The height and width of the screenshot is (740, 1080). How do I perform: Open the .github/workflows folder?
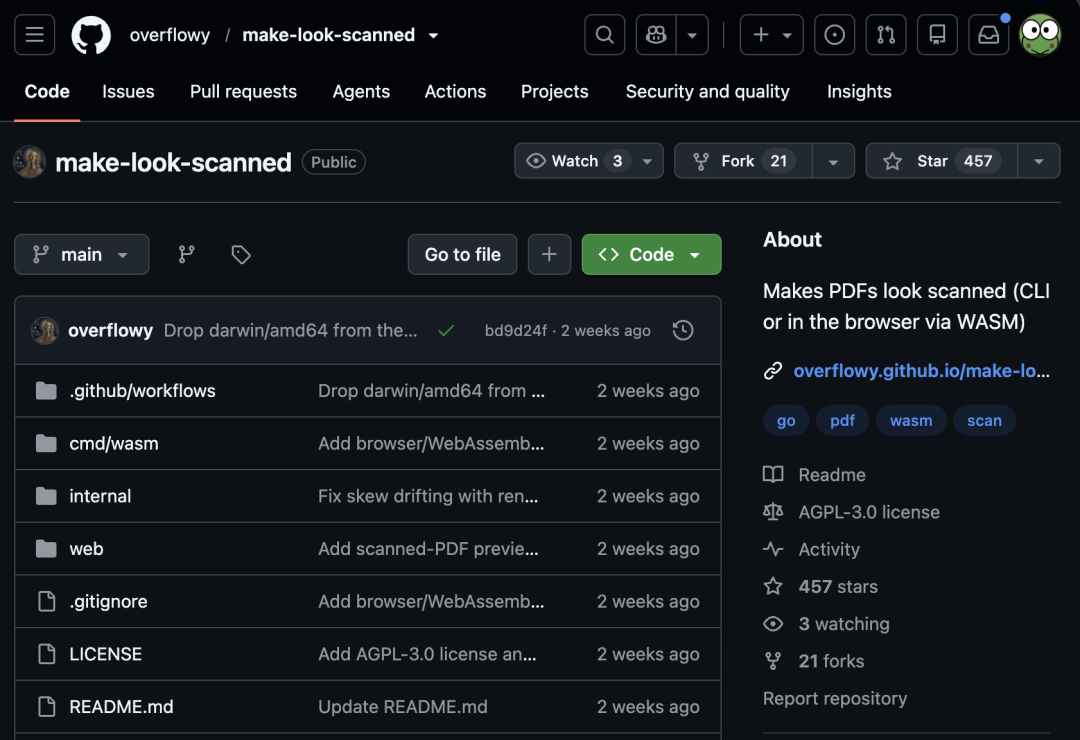click(142, 391)
